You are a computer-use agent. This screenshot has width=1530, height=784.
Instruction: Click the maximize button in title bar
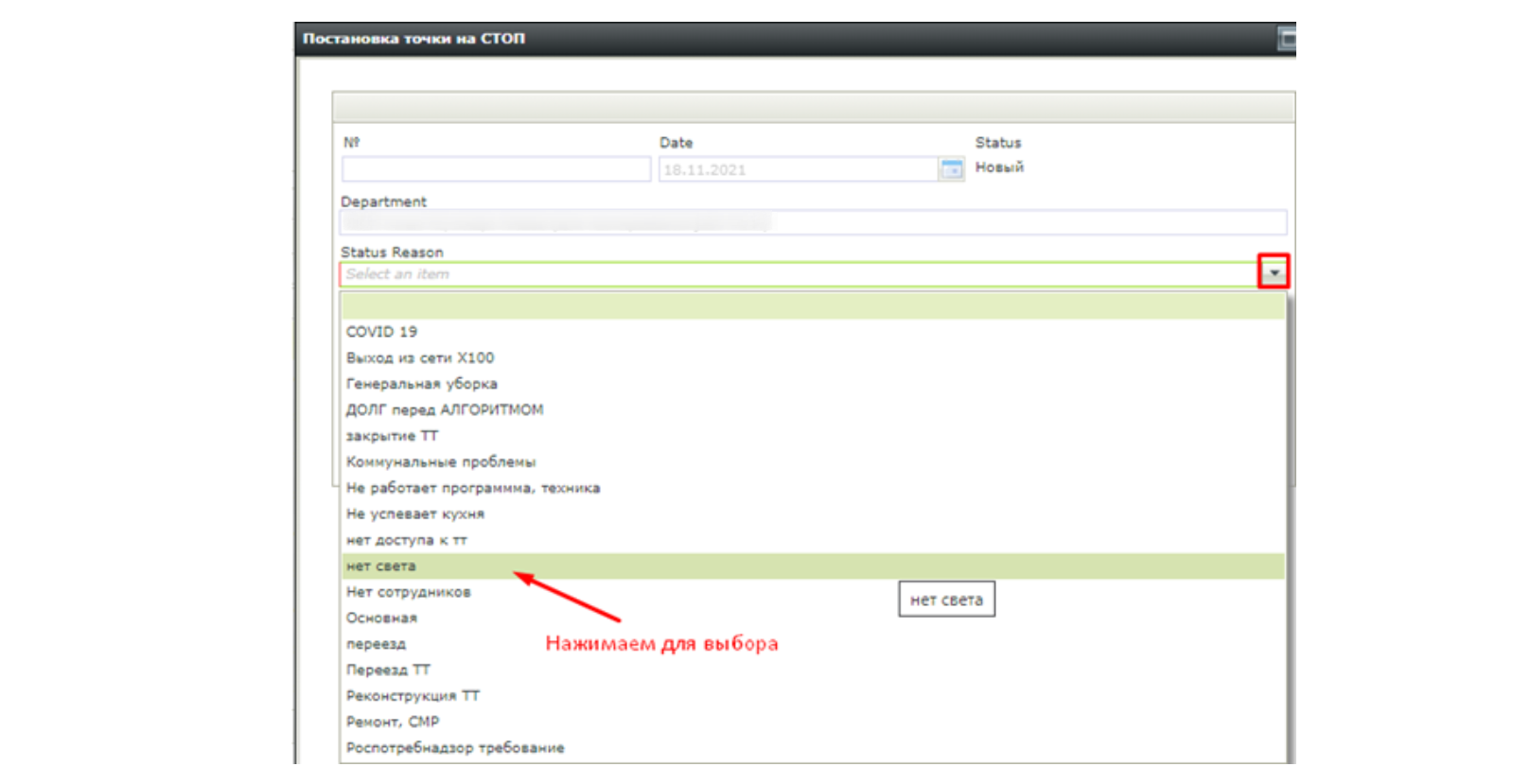click(x=1287, y=39)
